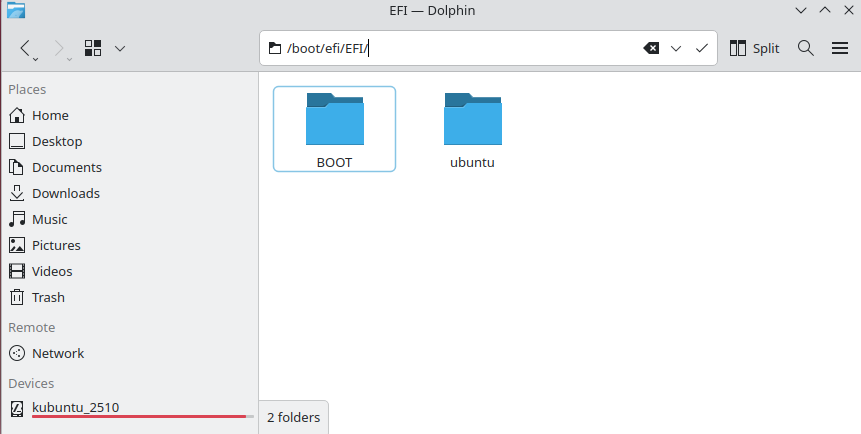The height and width of the screenshot is (434, 861).
Task: Click the Trash bin icon
Action: tap(17, 297)
